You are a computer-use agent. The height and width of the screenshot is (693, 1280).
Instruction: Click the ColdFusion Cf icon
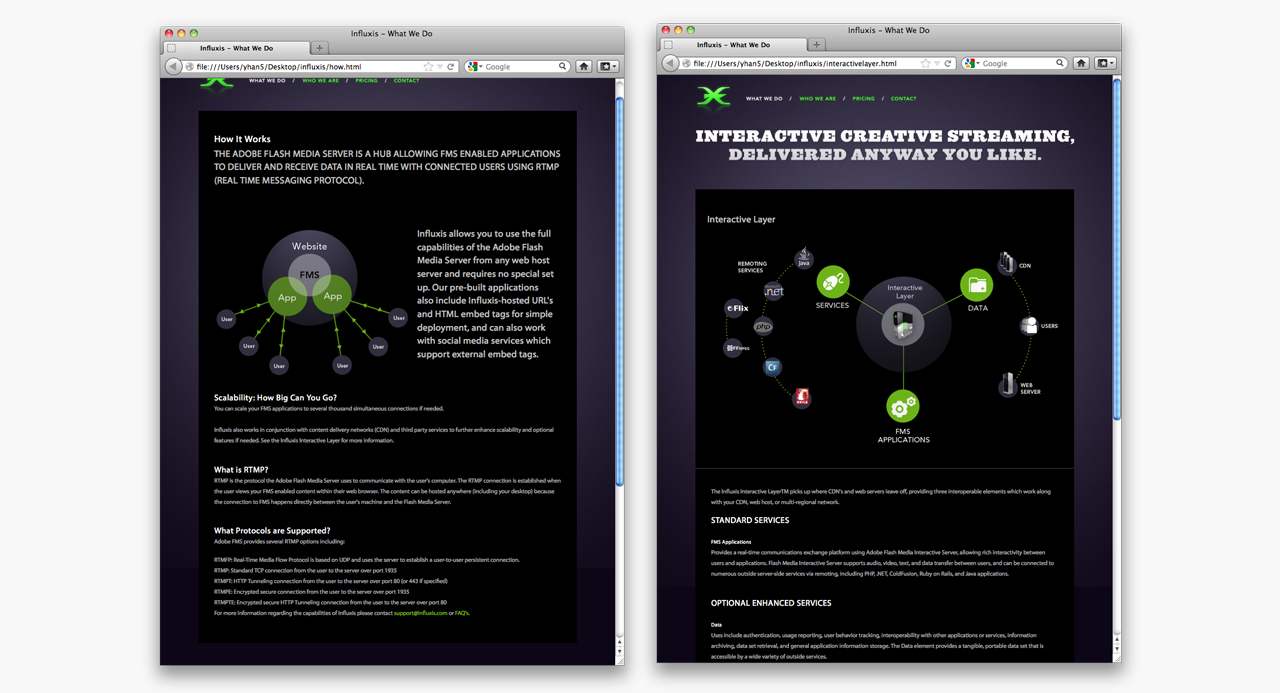(x=772, y=367)
